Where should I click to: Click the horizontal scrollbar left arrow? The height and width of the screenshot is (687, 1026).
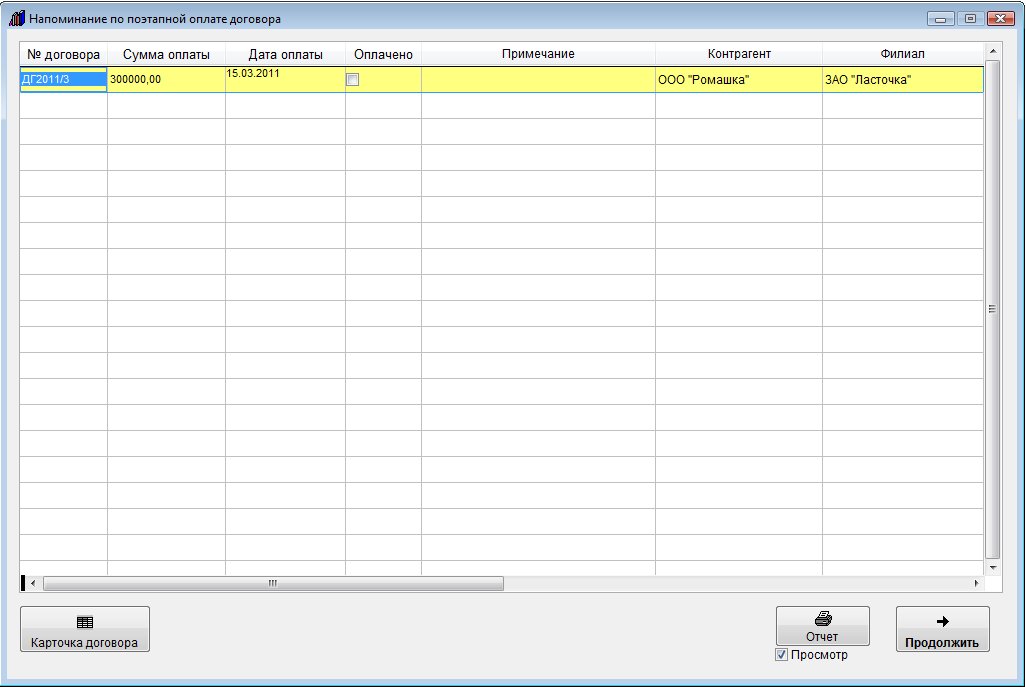click(x=33, y=583)
